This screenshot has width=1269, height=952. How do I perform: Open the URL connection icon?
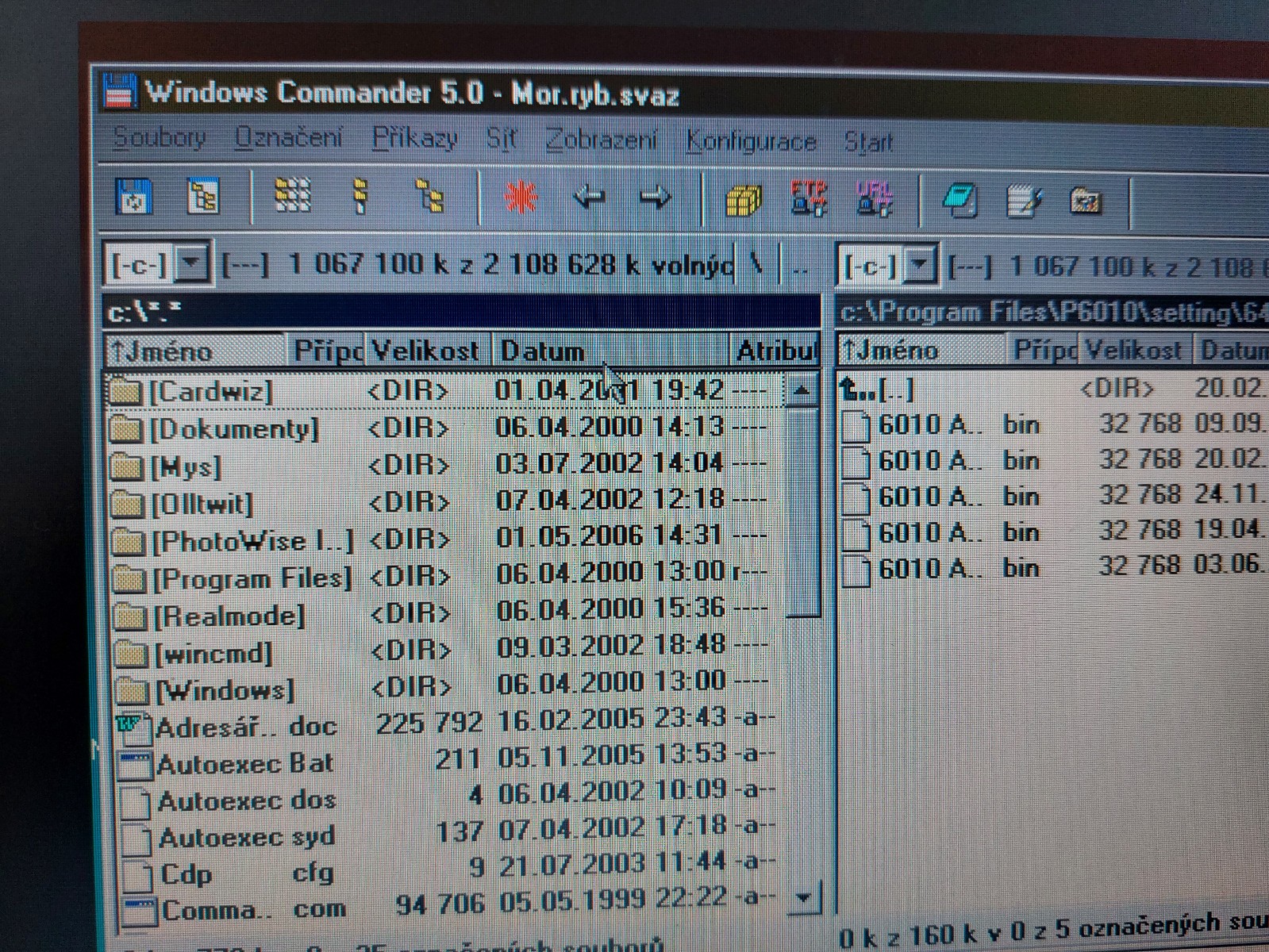tap(874, 199)
